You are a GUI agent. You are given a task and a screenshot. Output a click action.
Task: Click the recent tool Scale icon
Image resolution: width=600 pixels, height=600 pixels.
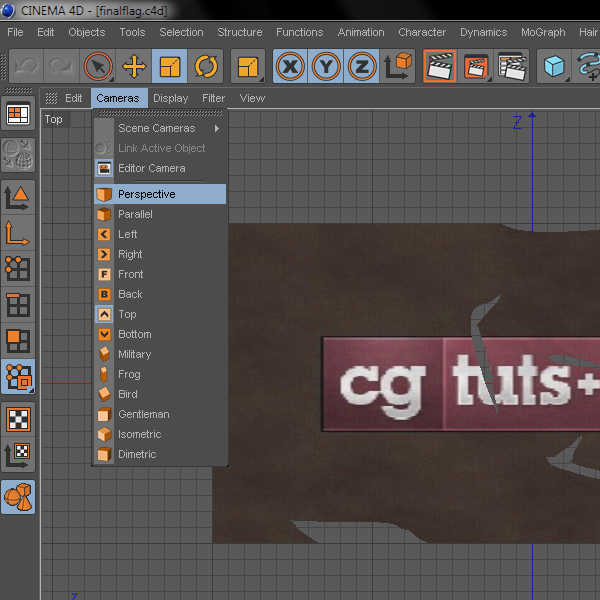[248, 66]
